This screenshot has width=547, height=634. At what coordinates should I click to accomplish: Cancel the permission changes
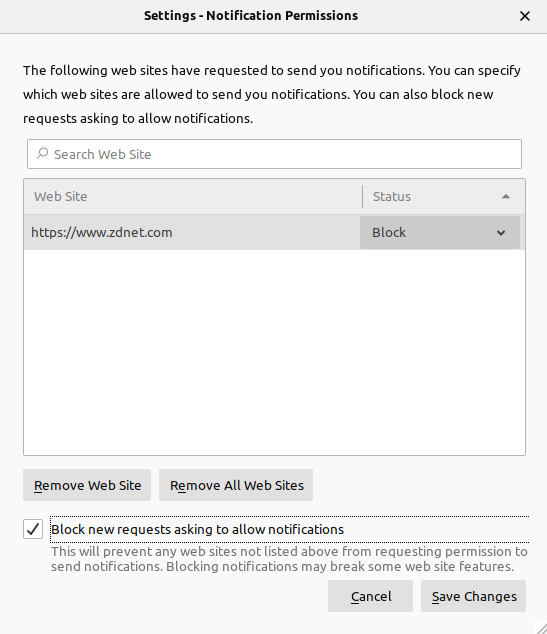(x=370, y=596)
